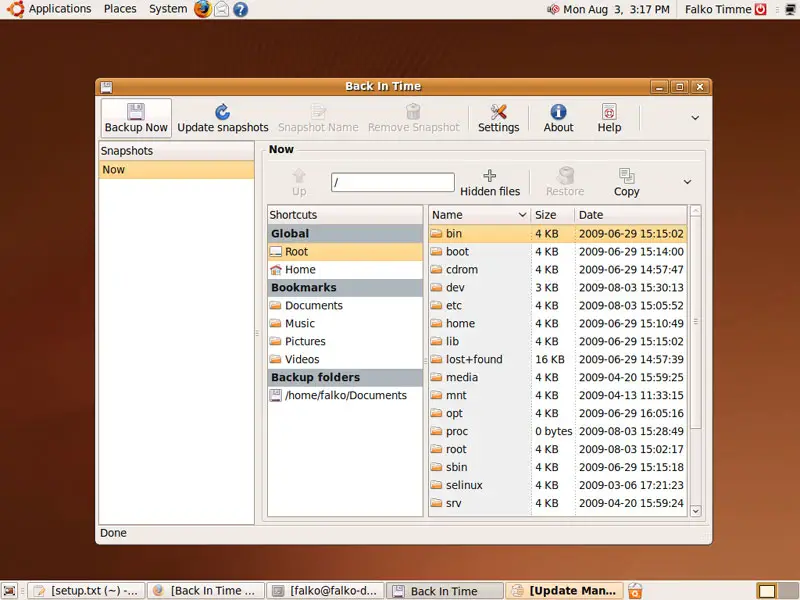Launch the mail client panel icon
This screenshot has height=600, width=800.
tap(221, 9)
